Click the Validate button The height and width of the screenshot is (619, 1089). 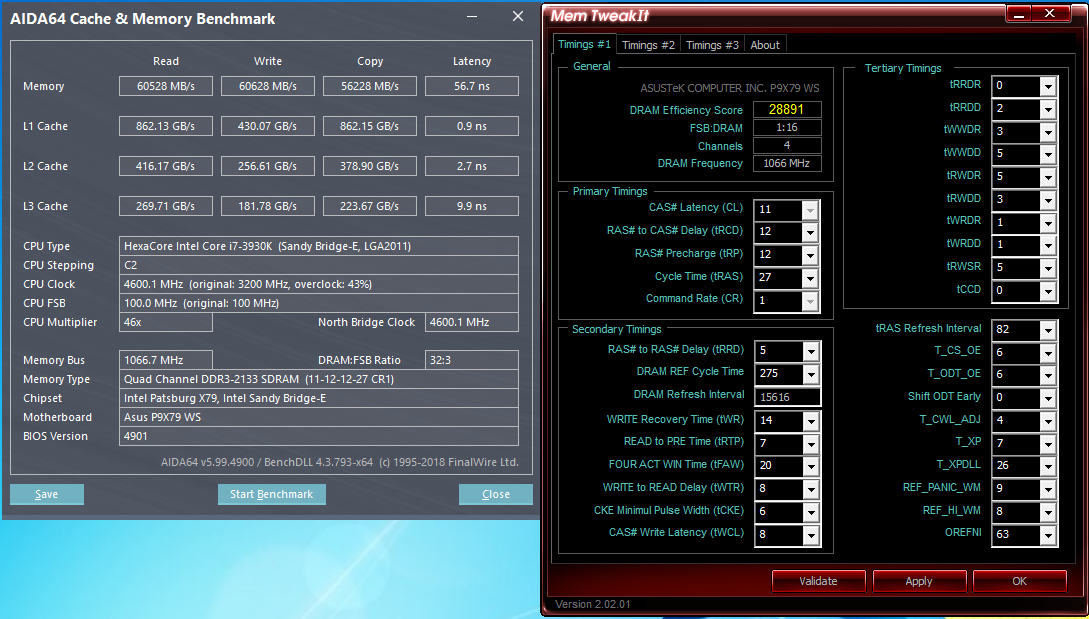click(x=818, y=581)
